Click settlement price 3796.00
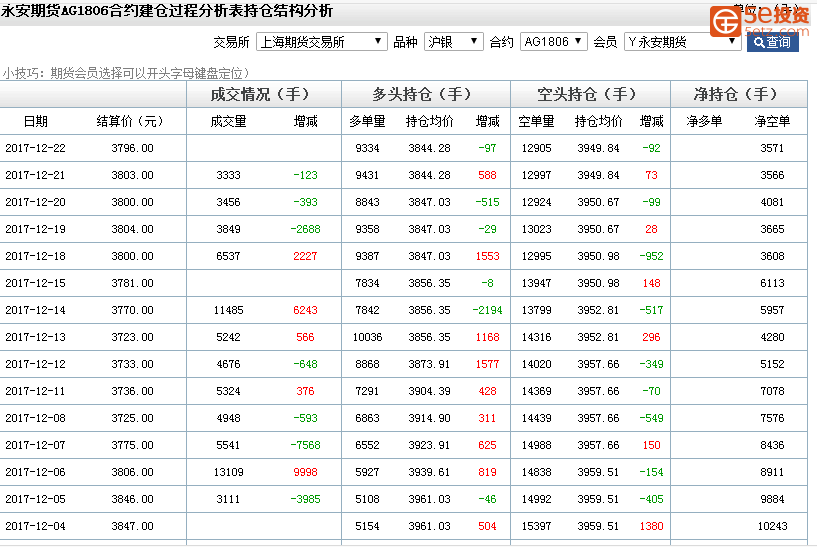 tap(132, 148)
